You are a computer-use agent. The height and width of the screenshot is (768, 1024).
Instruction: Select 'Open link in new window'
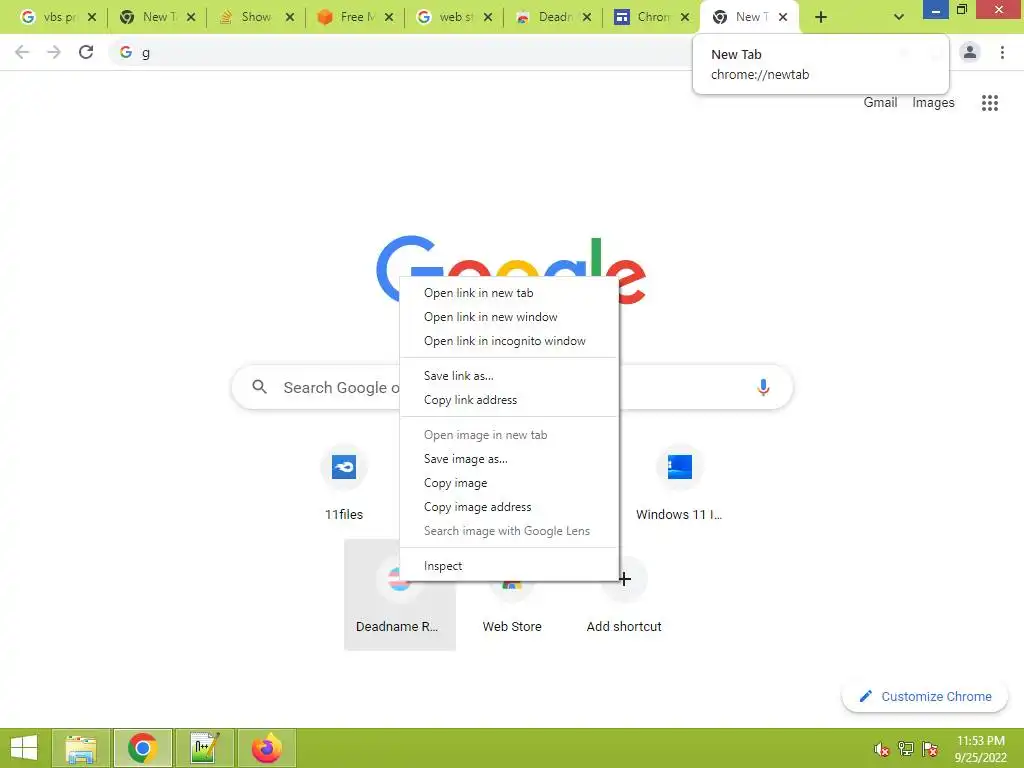[509, 317]
